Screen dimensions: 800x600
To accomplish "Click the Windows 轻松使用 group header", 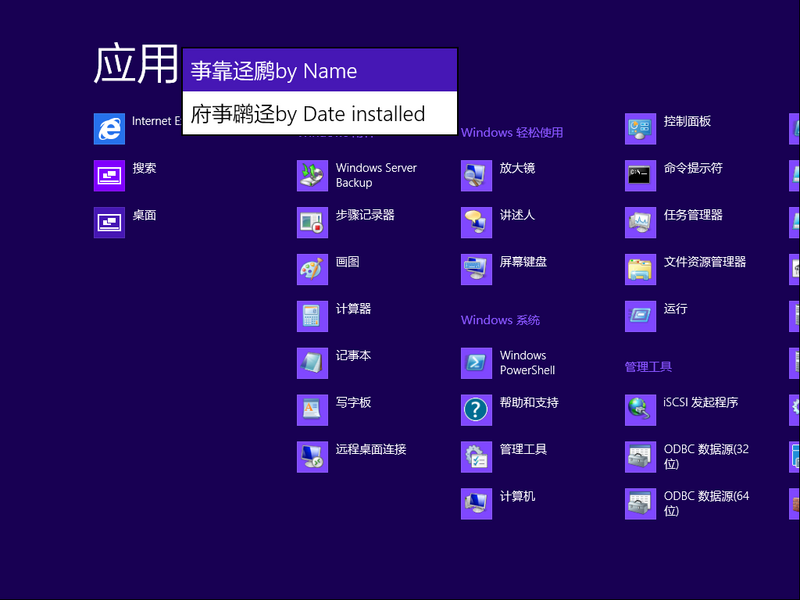I will tap(512, 133).
